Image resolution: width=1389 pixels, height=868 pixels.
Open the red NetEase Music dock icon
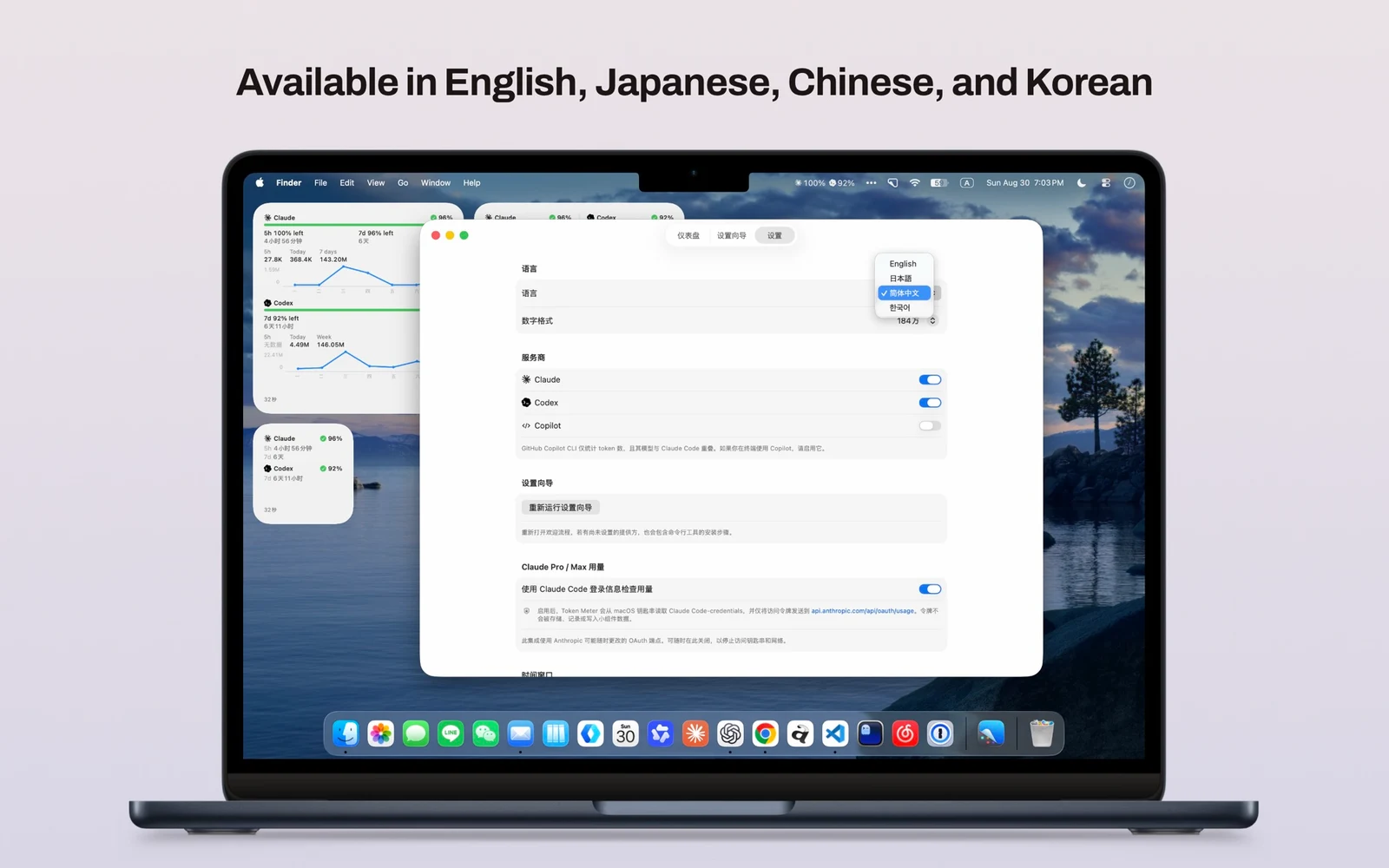tap(905, 733)
